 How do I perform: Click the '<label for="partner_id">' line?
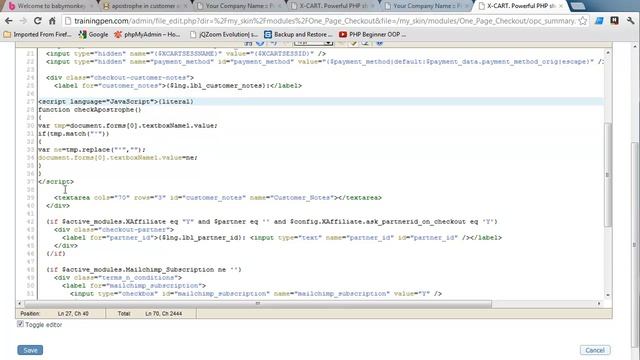click(282, 238)
